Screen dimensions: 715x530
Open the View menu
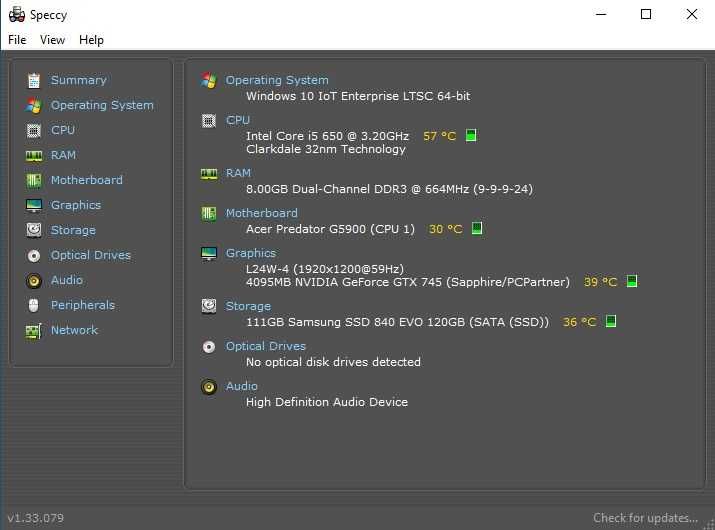[x=52, y=40]
